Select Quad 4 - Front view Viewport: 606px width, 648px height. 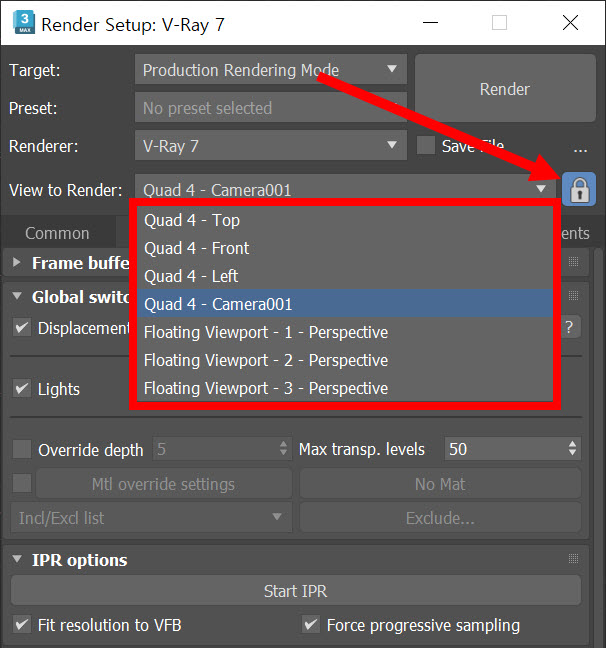345,248
